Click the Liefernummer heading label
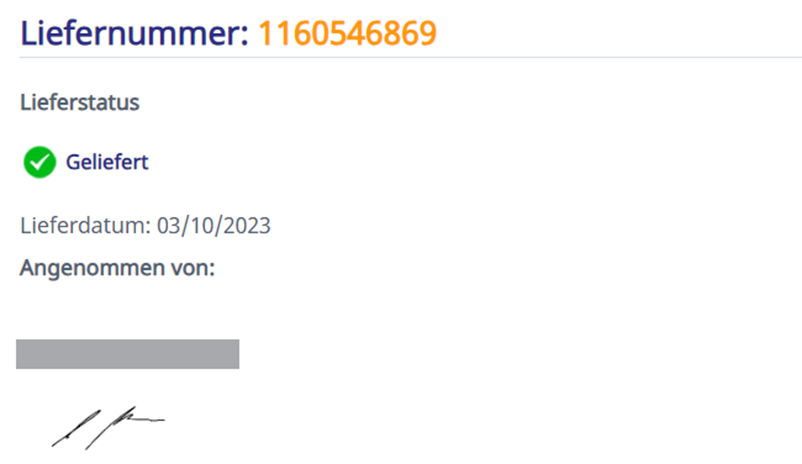 point(135,34)
